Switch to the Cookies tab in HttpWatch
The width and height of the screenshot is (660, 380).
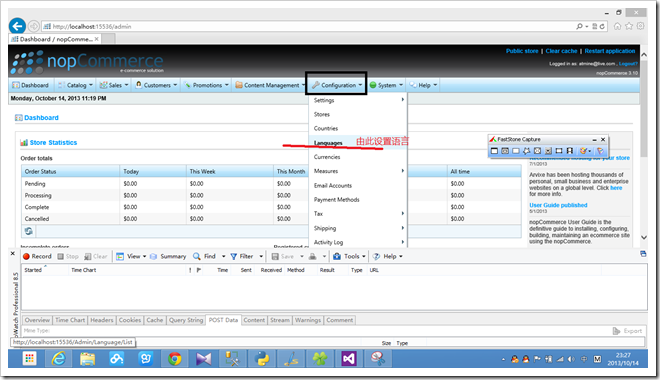130,320
